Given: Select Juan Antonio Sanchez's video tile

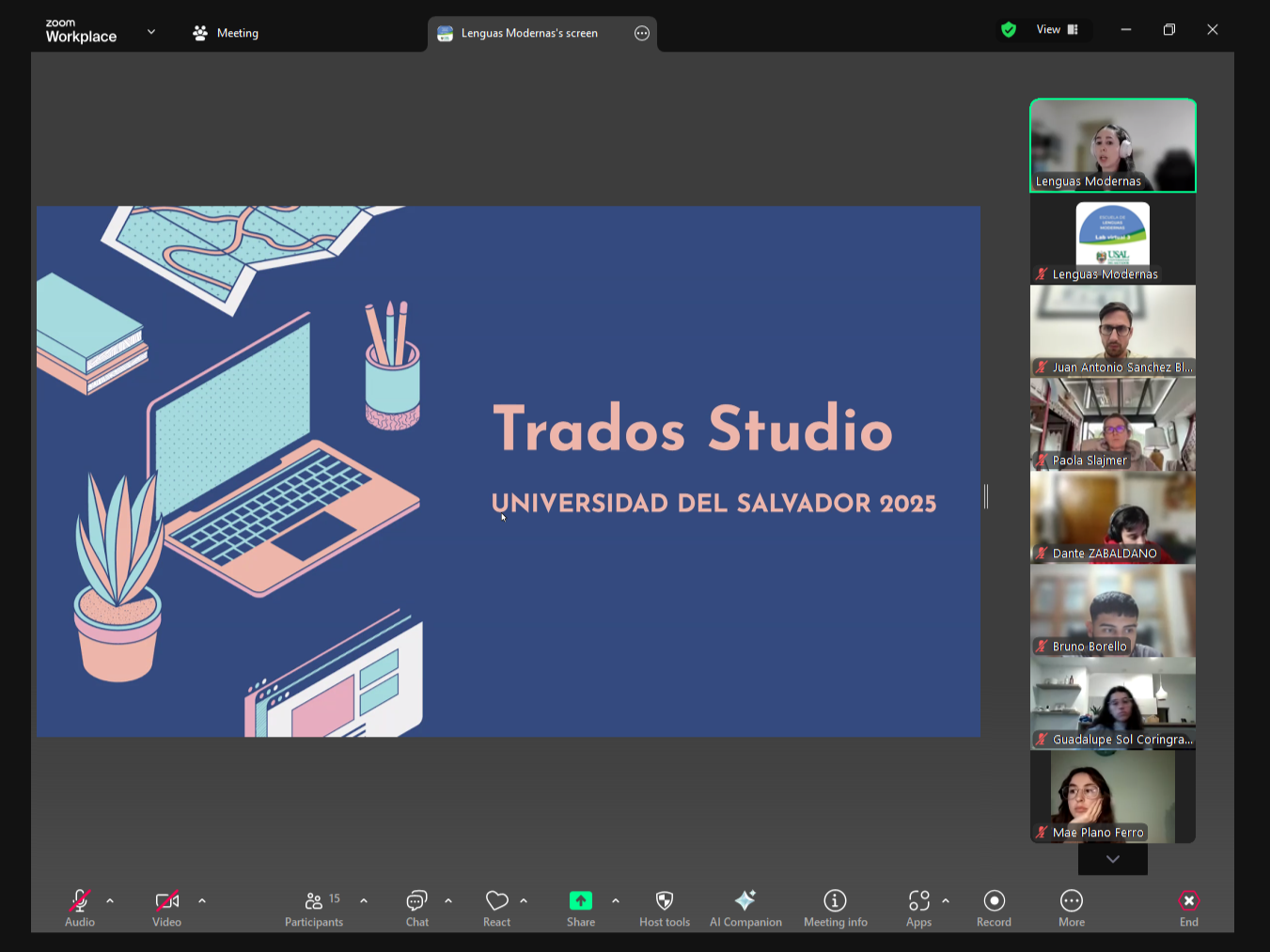Looking at the screenshot, I should [x=1113, y=331].
